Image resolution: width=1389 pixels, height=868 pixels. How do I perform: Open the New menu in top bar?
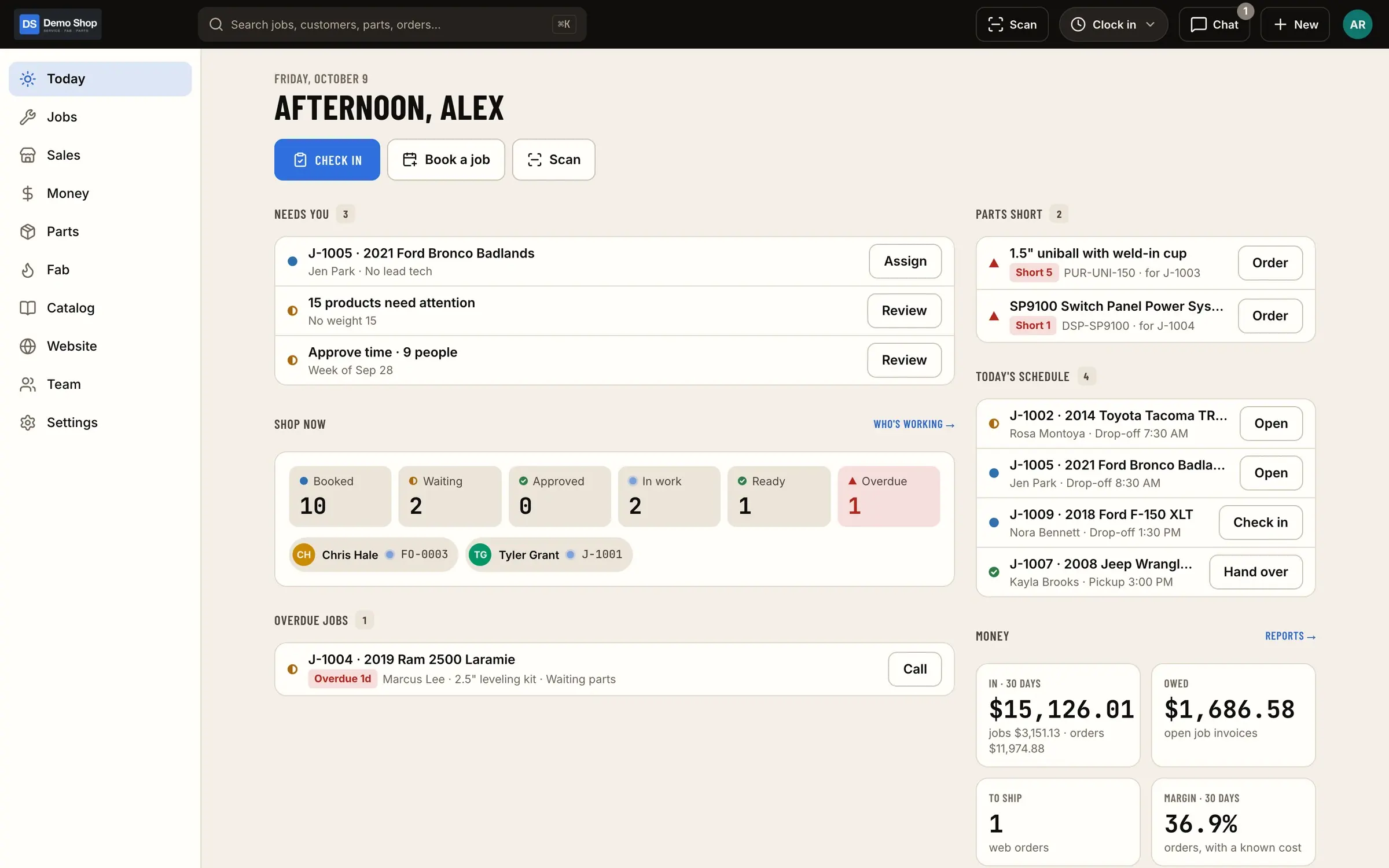(1295, 24)
